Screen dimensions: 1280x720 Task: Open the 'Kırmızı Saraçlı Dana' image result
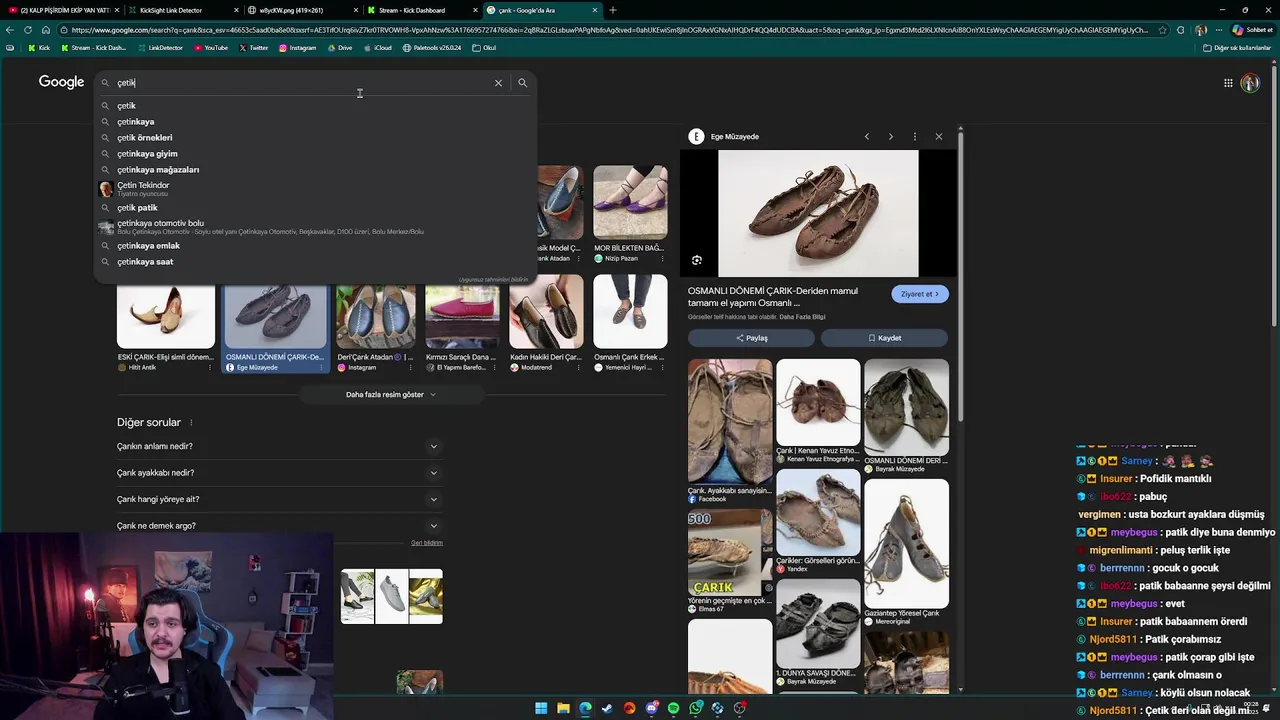pos(461,323)
